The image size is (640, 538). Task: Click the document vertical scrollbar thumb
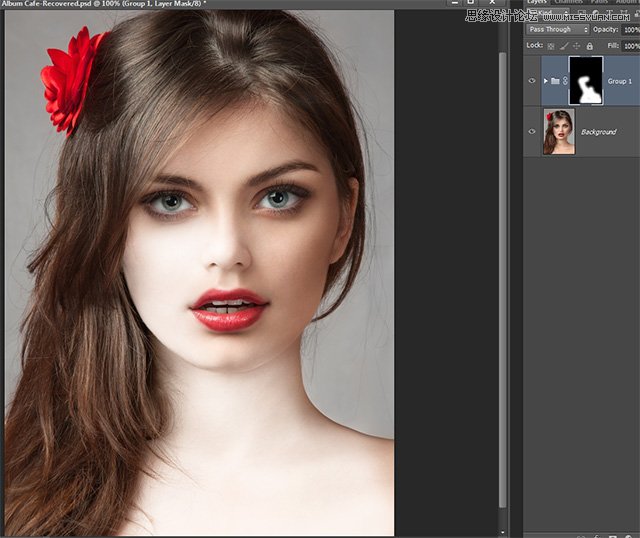tap(502, 280)
